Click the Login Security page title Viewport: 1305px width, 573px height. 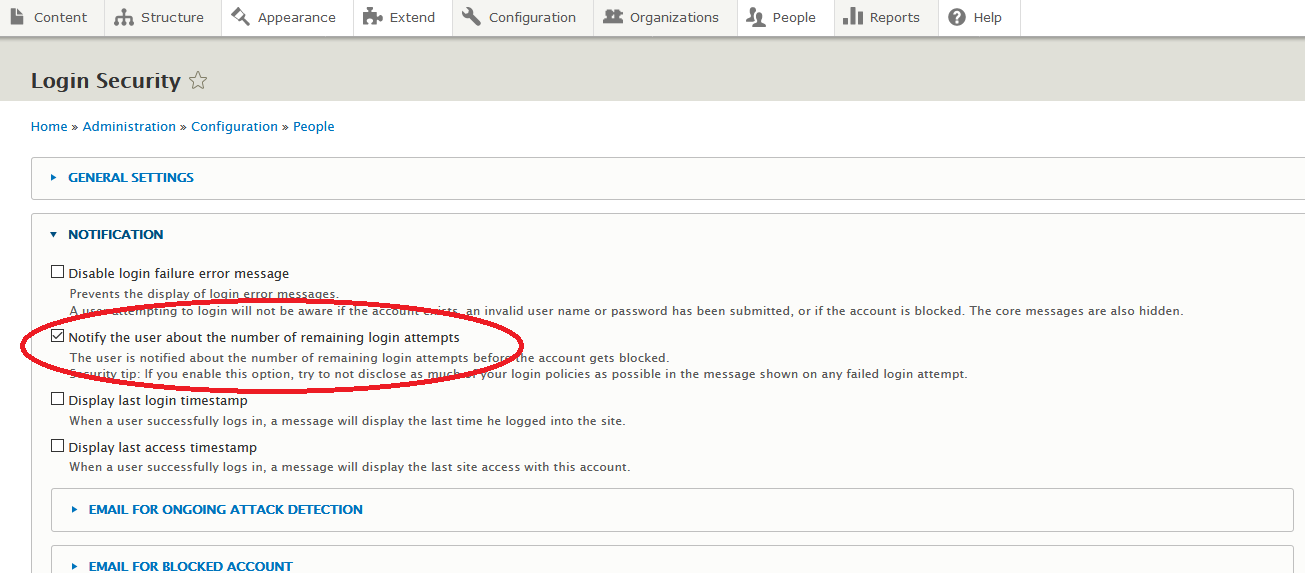pyautogui.click(x=106, y=81)
